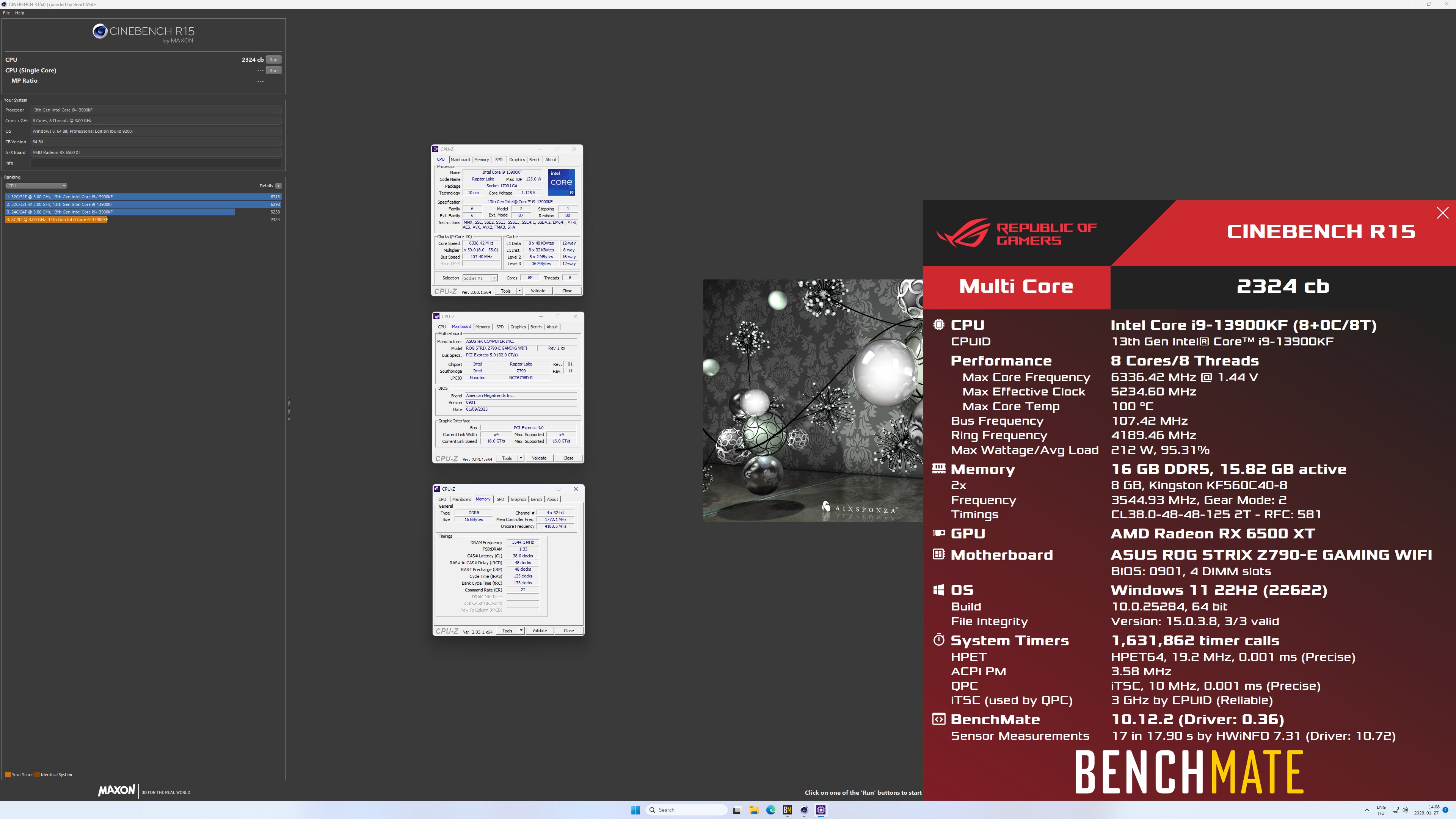The width and height of the screenshot is (1456, 819).
Task: Switch to Mainboard tab in top CPU-Z window
Action: pyautogui.click(x=460, y=159)
